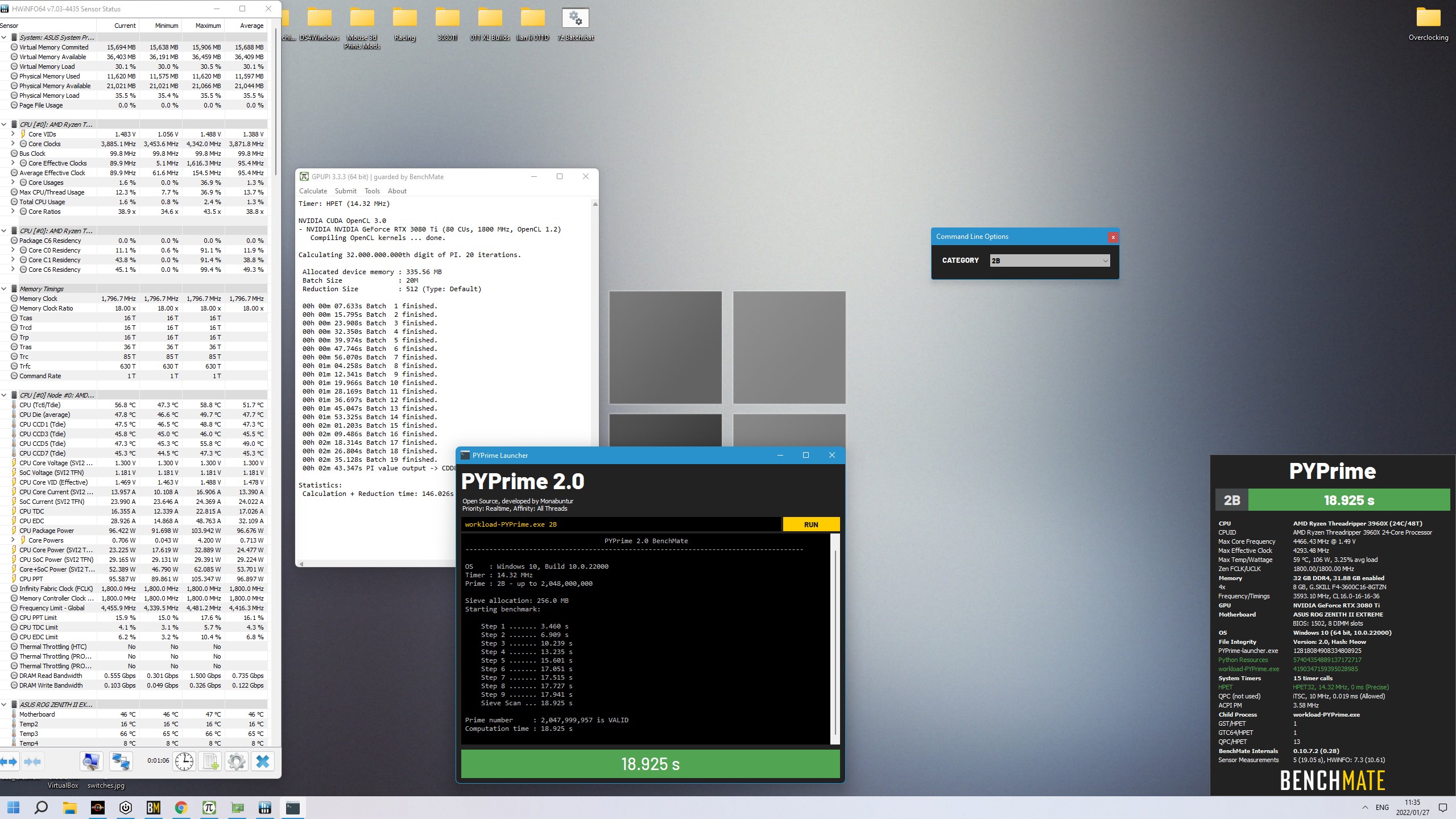The height and width of the screenshot is (819, 1456).
Task: Select the CPU (Tctl/Tdie) temperature row
Action: coord(134,405)
